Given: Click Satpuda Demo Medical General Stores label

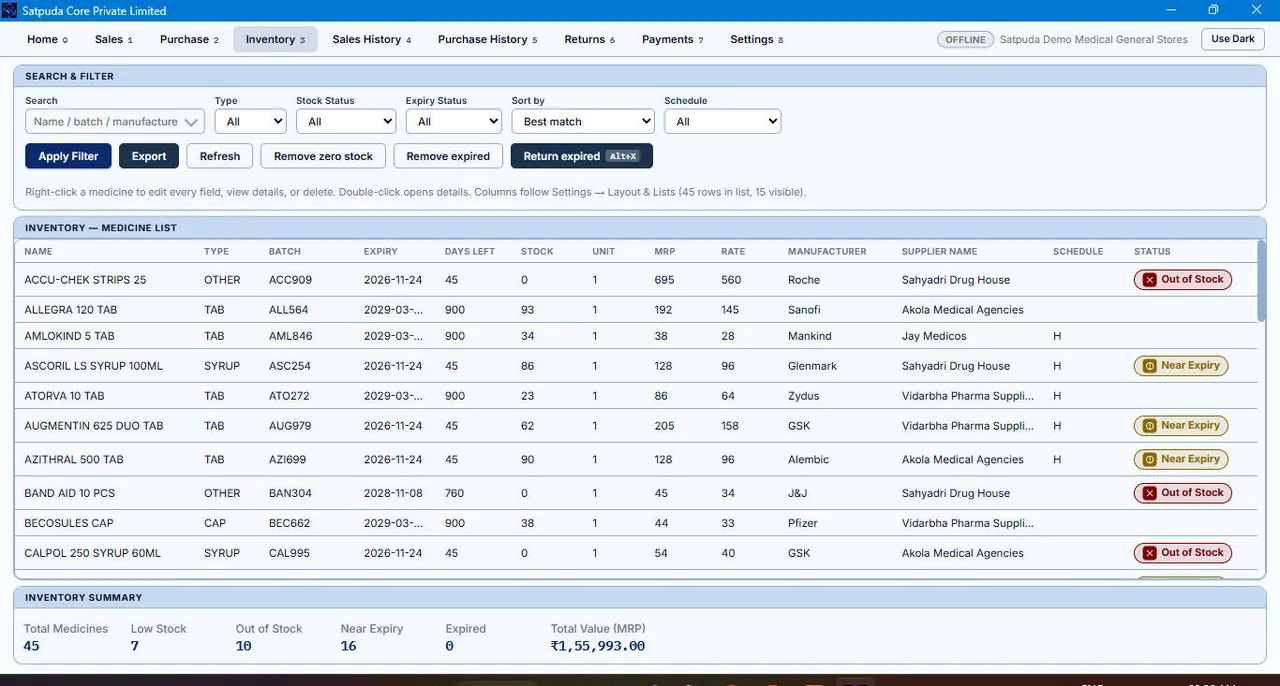Looking at the screenshot, I should pyautogui.click(x=1094, y=39).
